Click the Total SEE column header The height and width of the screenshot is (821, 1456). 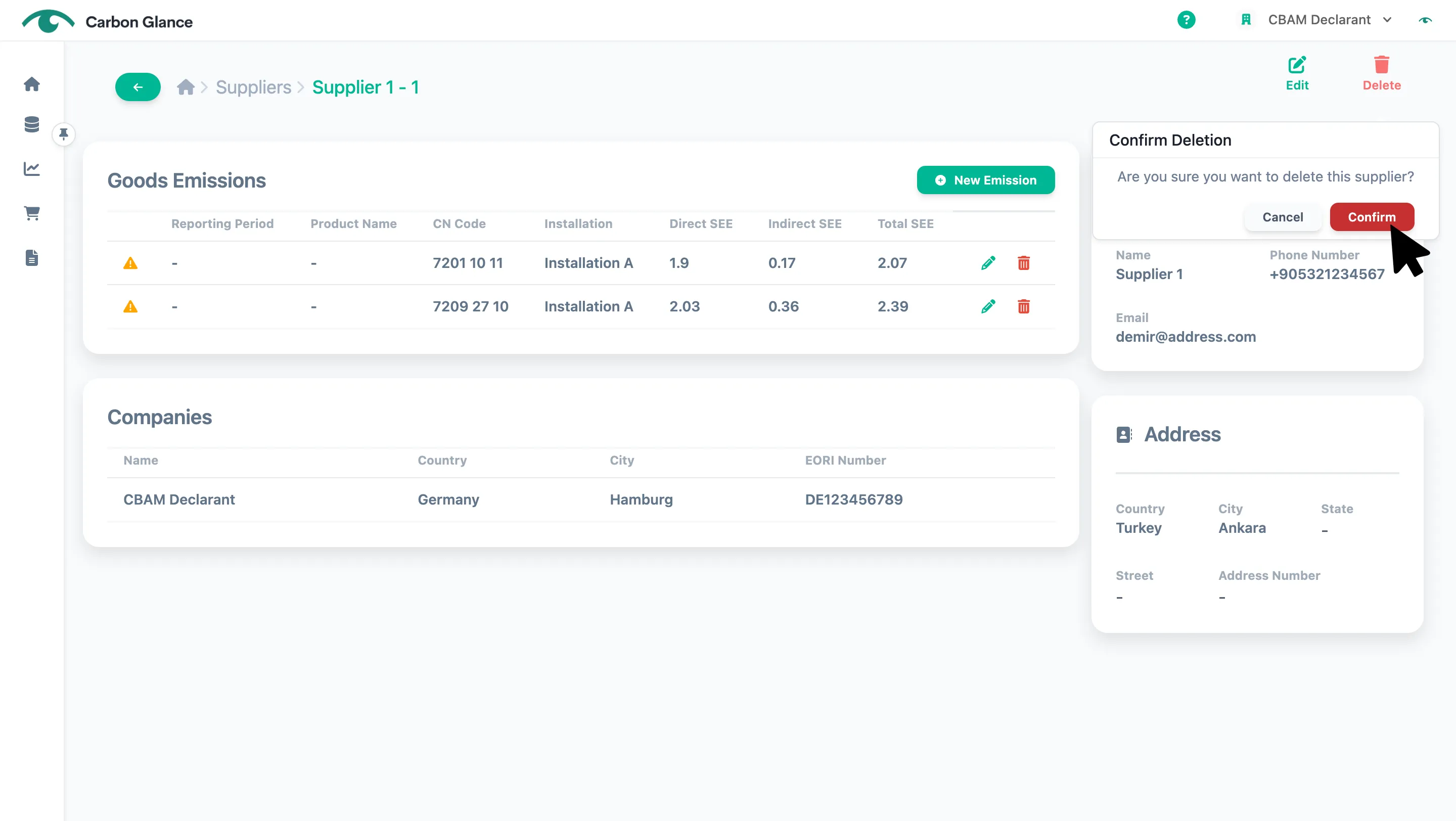point(905,224)
